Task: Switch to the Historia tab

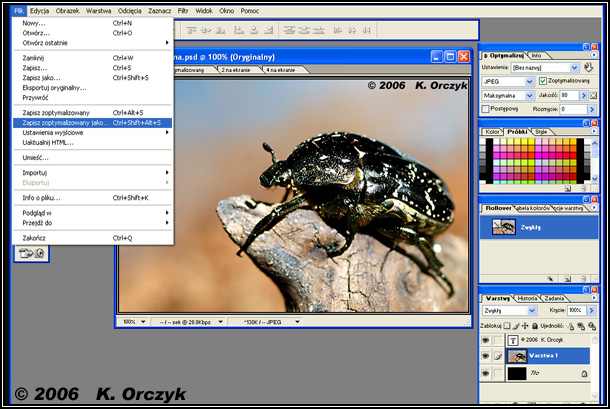Action: (527, 298)
